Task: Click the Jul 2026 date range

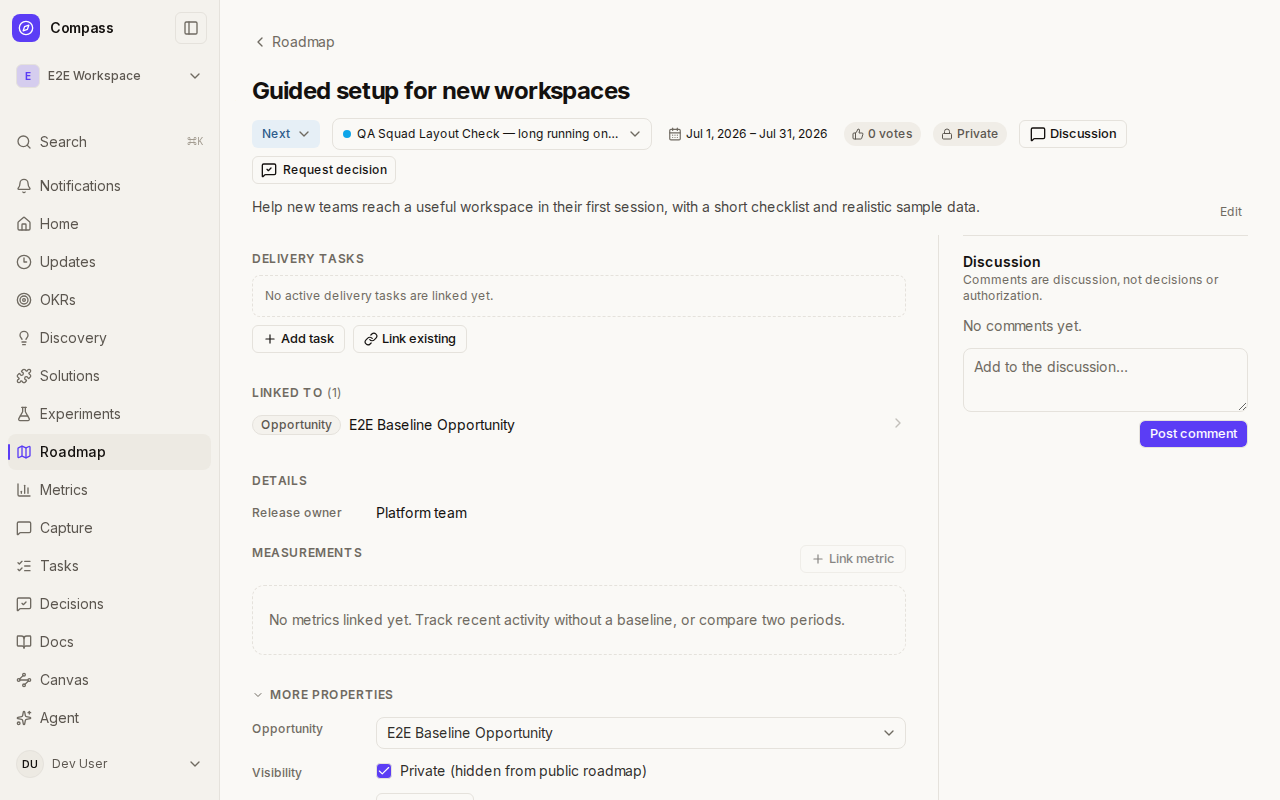Action: coord(748,134)
